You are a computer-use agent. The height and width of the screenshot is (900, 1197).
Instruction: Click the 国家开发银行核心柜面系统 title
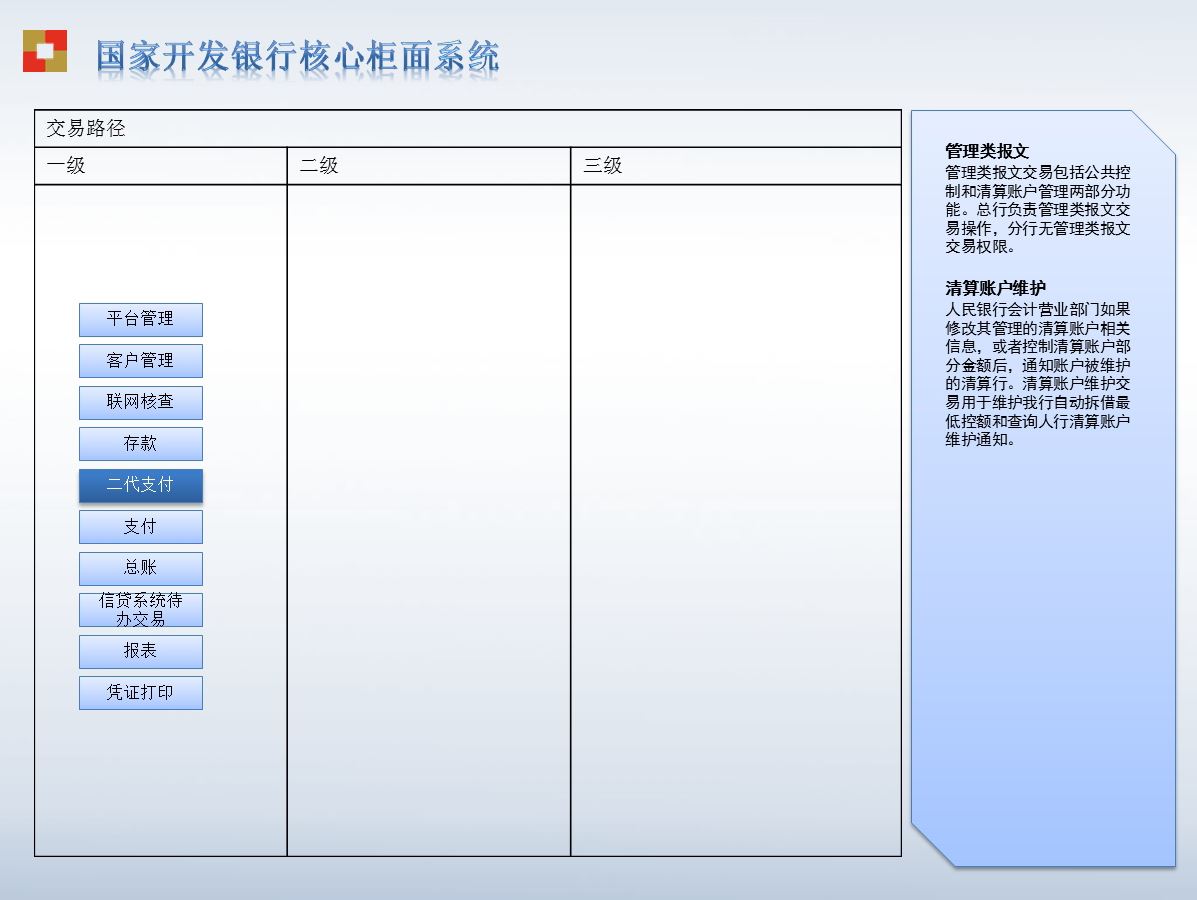[298, 57]
